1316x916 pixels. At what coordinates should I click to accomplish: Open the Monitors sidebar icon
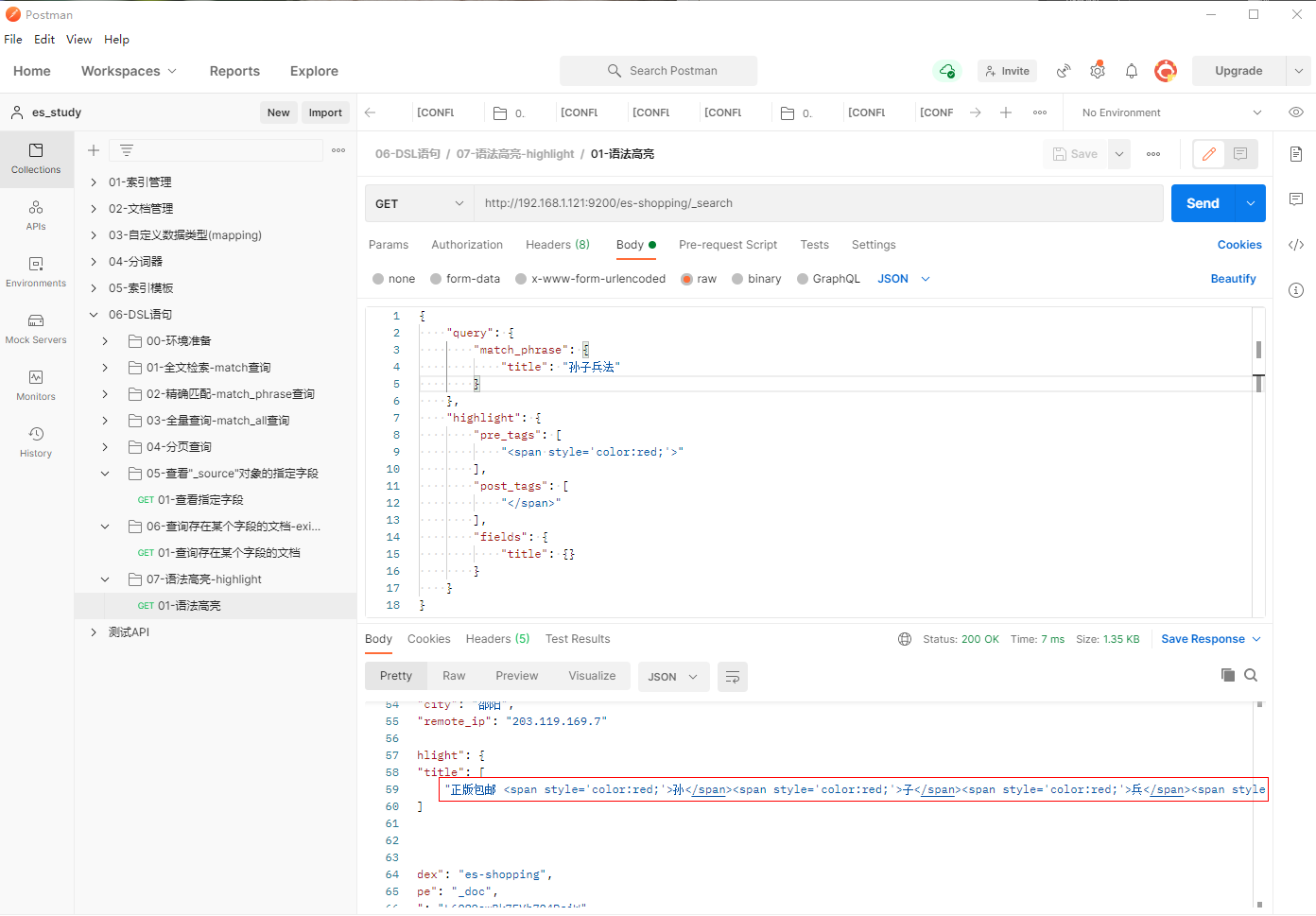point(36,386)
